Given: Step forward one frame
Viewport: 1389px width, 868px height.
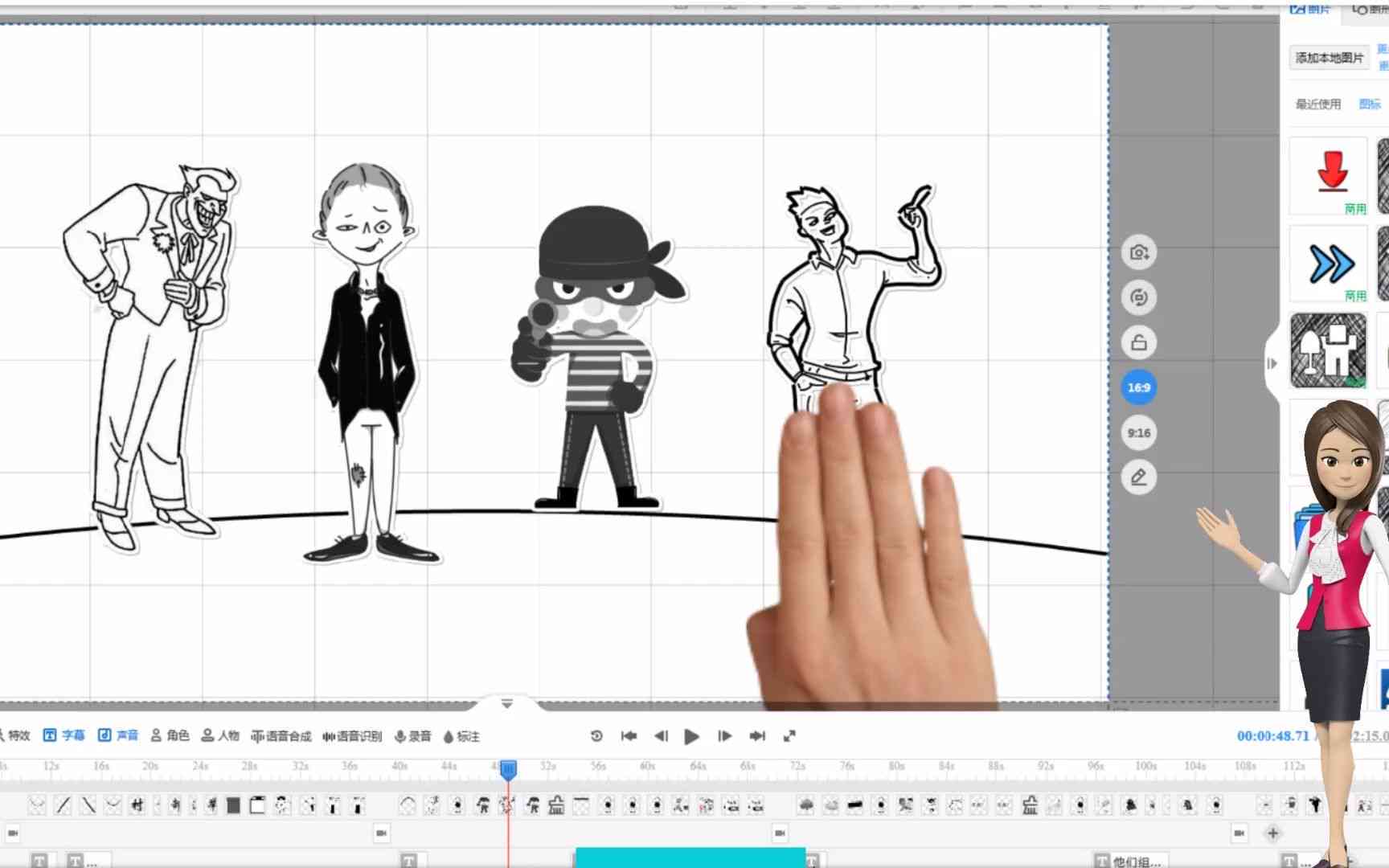Looking at the screenshot, I should coord(724,735).
